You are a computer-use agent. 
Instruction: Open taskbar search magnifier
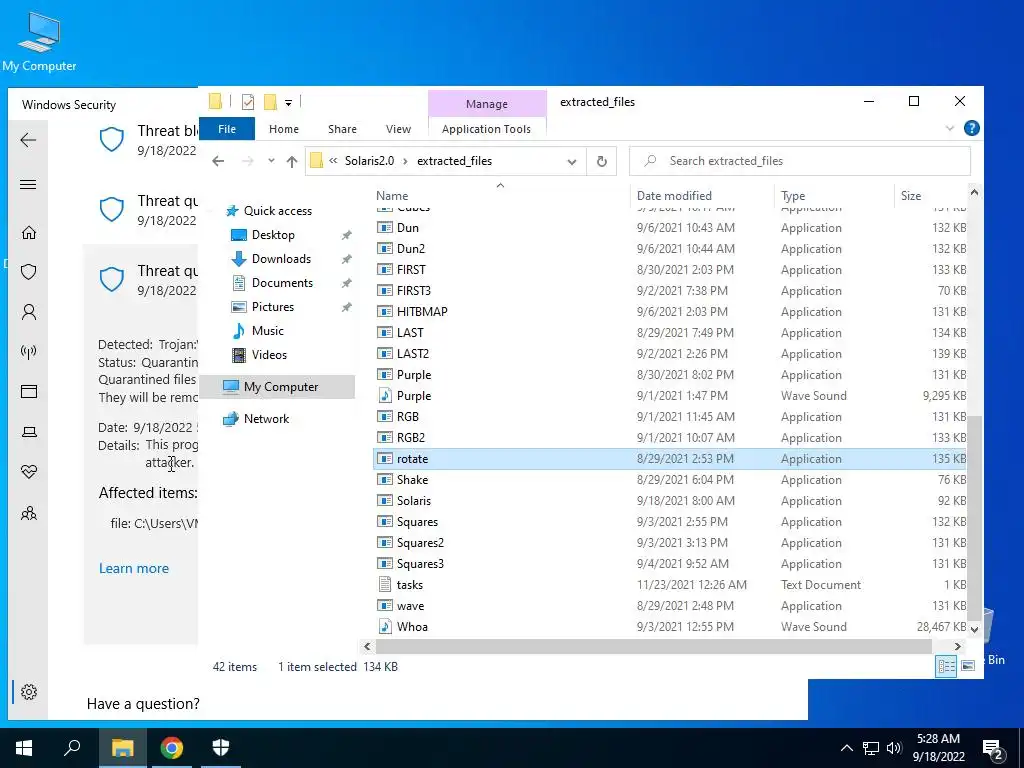(72, 748)
